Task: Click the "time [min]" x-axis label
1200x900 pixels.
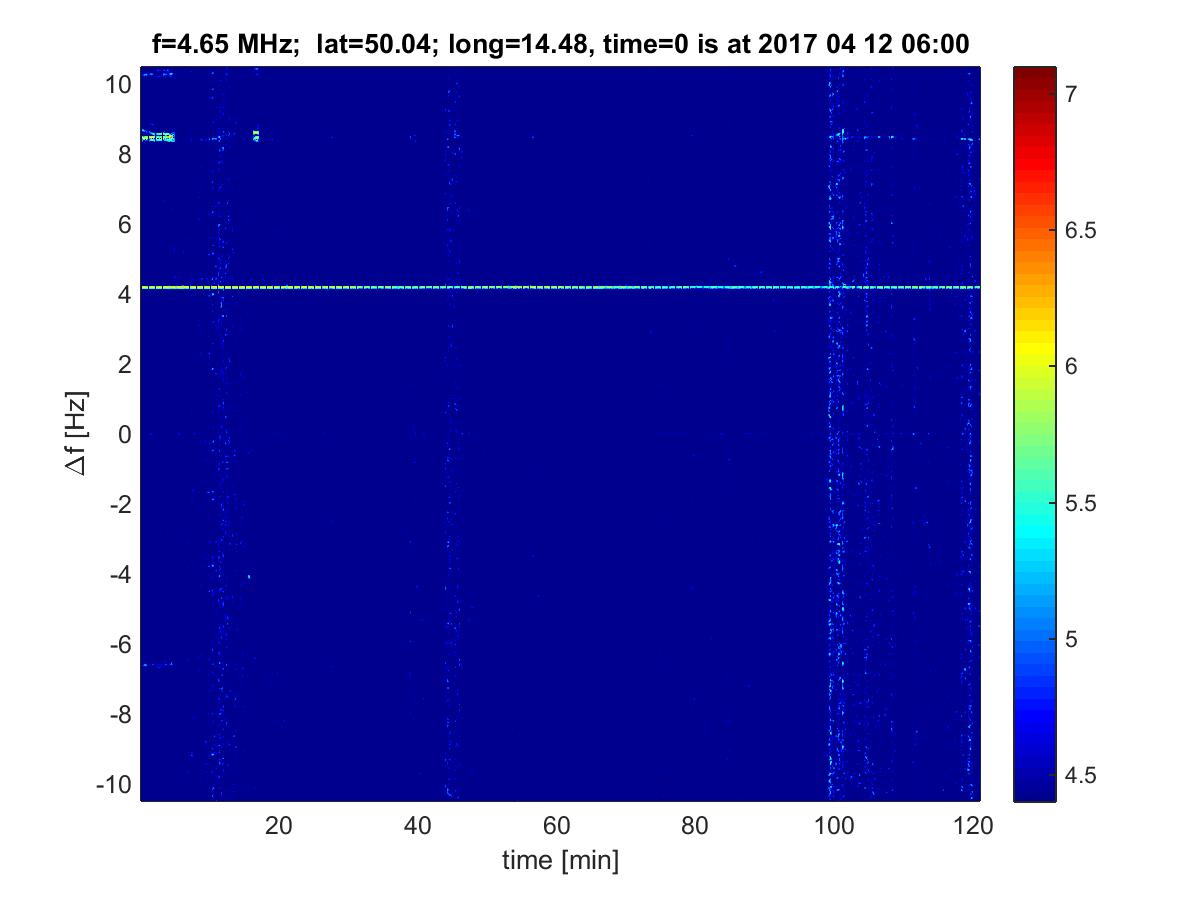Action: click(x=560, y=860)
